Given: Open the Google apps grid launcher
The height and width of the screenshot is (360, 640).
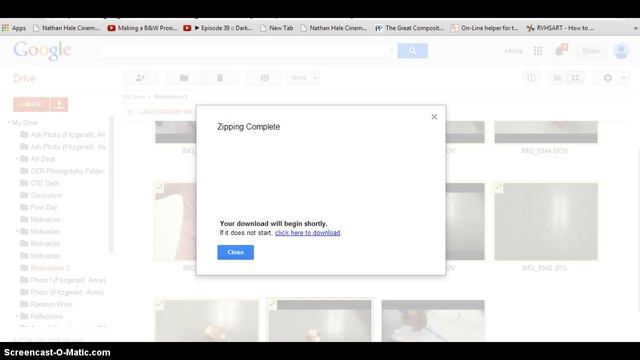Looking at the screenshot, I should coord(538,51).
